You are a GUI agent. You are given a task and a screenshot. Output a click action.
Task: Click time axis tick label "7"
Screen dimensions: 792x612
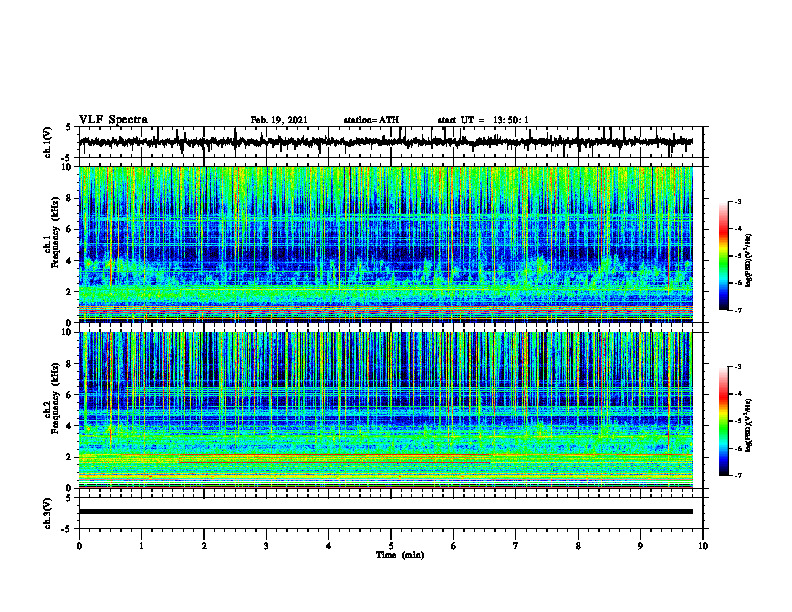516,546
